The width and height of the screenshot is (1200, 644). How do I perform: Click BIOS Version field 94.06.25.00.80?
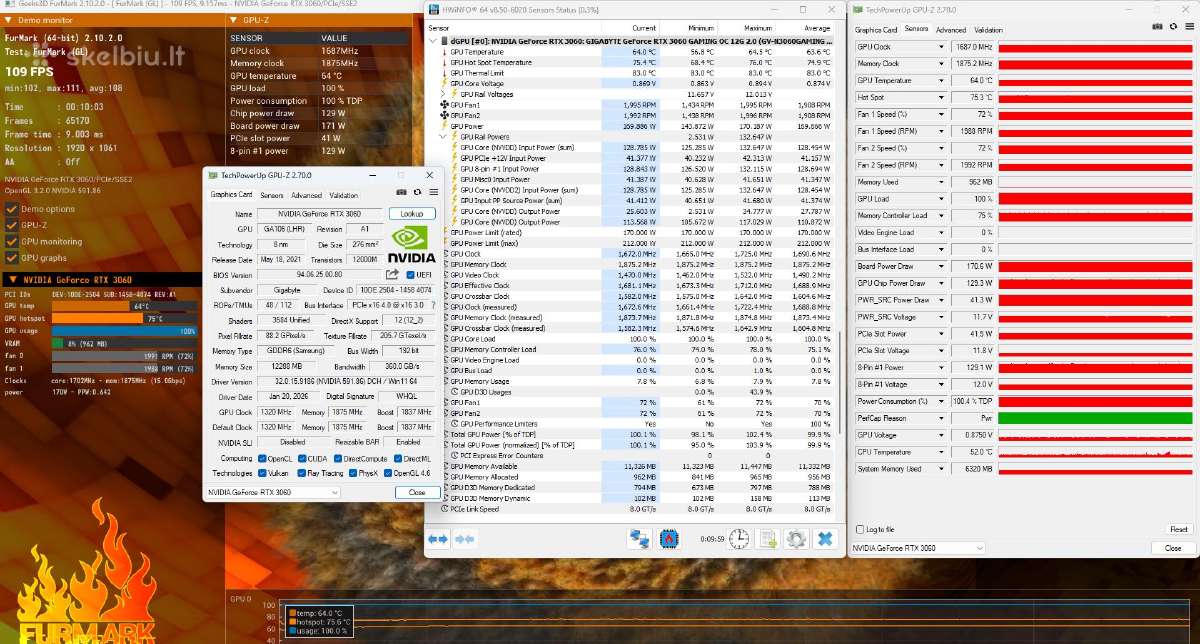319,274
